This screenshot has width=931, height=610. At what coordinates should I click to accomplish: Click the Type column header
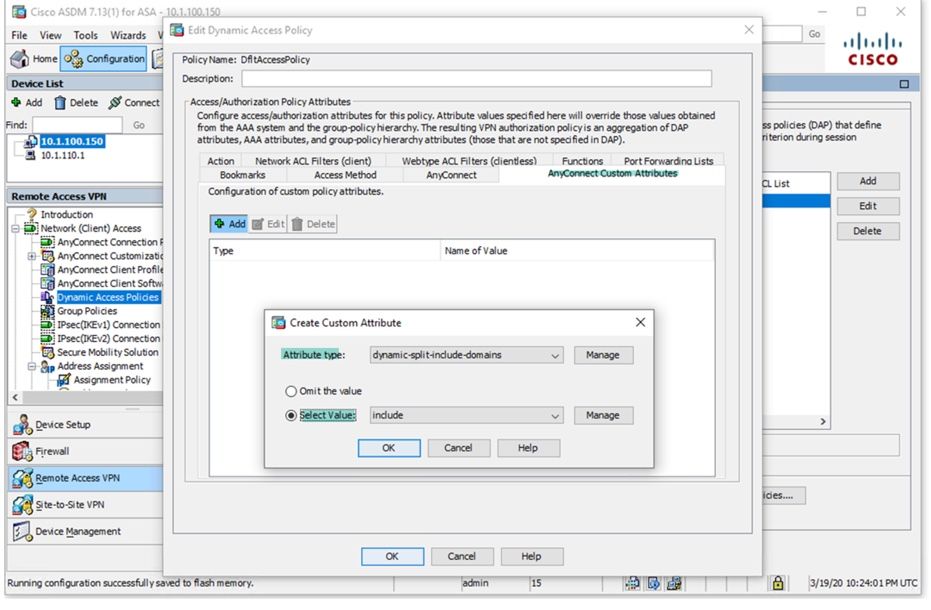(x=325, y=251)
